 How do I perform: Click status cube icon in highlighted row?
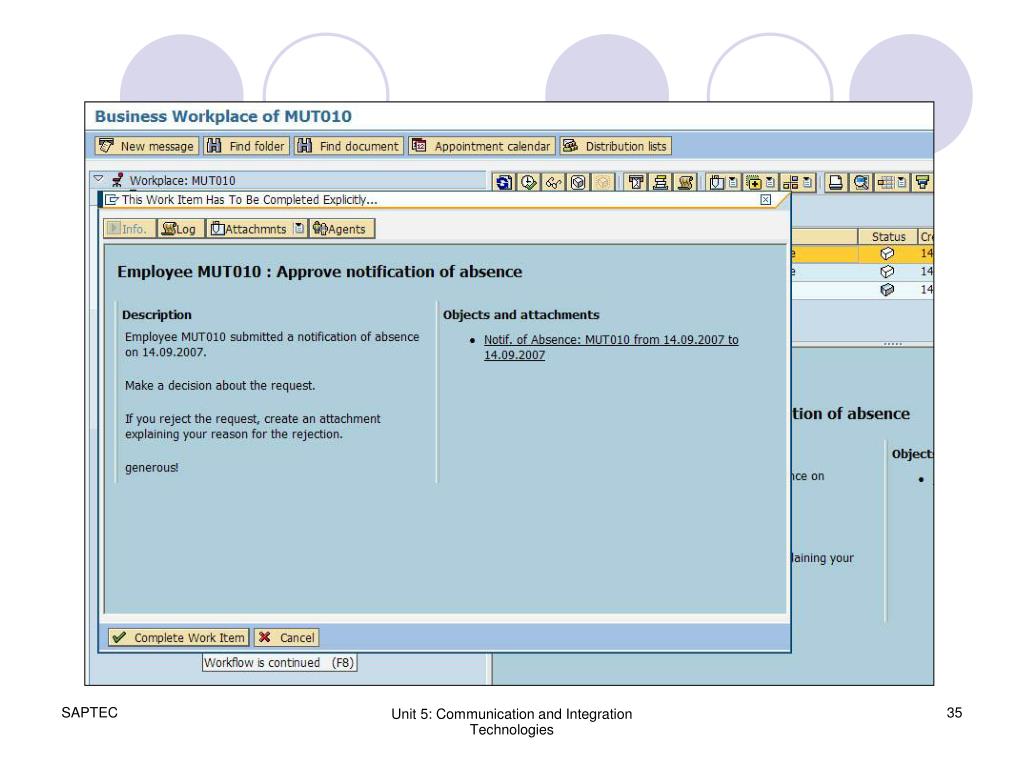(887, 253)
